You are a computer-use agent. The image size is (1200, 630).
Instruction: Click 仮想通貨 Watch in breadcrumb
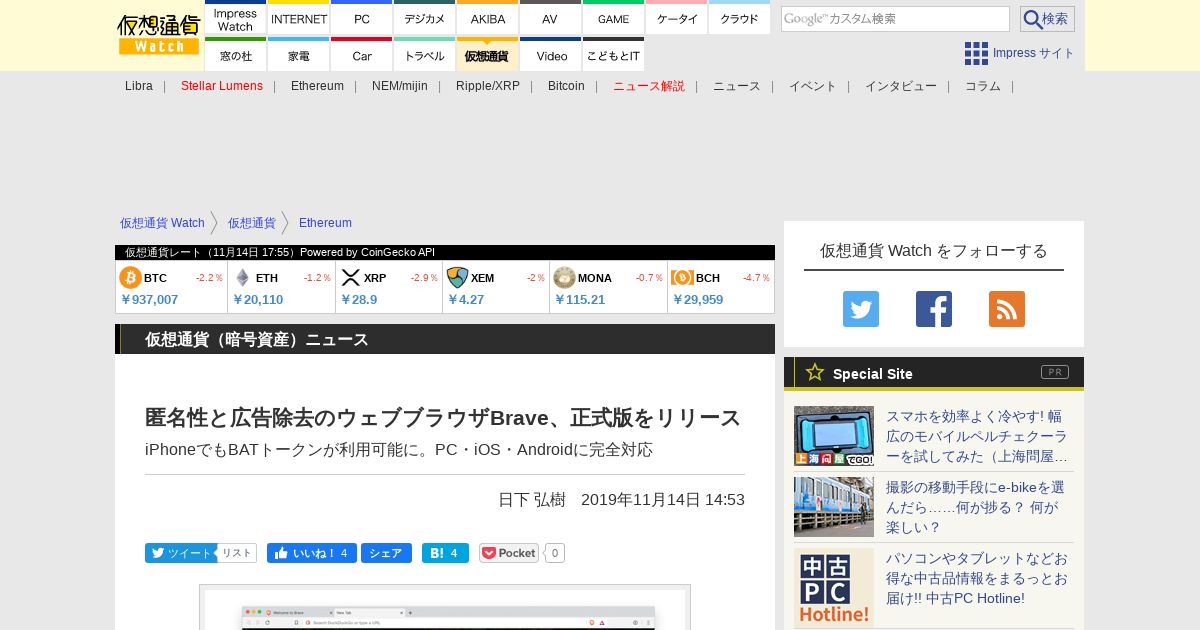(162, 223)
